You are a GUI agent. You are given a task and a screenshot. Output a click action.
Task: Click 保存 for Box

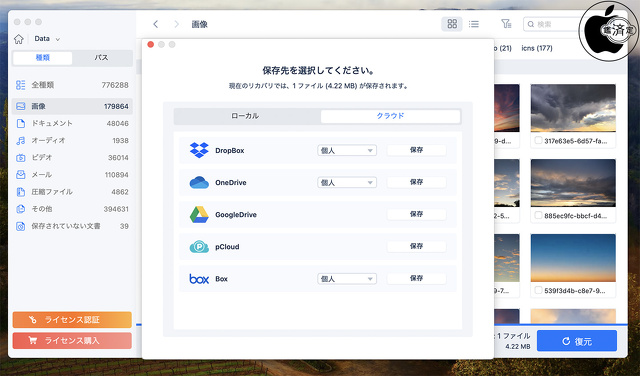(x=416, y=278)
